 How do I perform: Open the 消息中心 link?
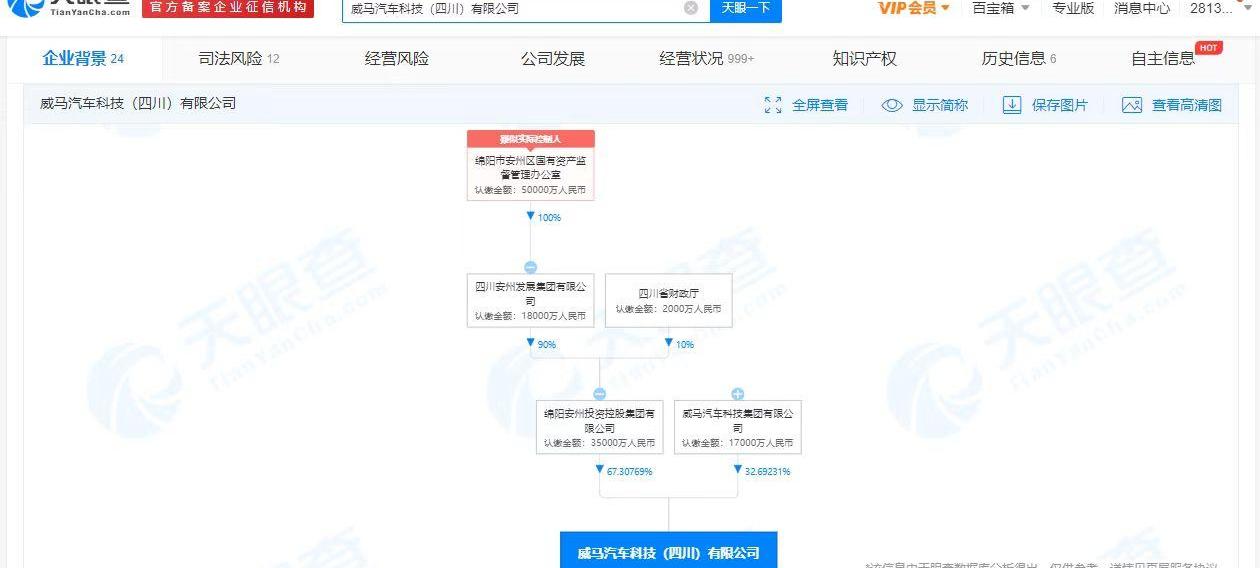pos(1142,8)
